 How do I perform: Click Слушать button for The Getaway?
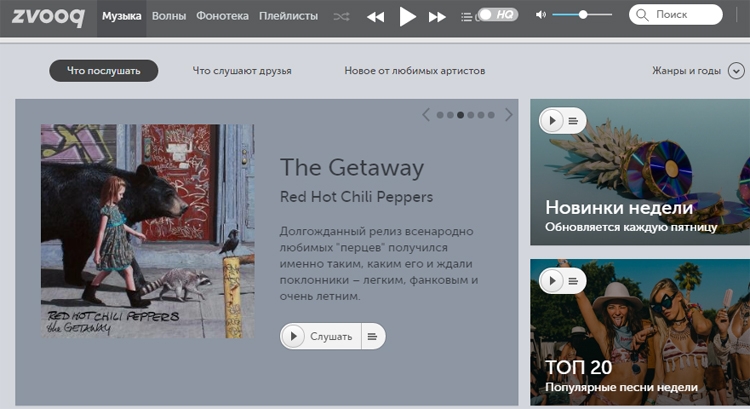coord(320,337)
